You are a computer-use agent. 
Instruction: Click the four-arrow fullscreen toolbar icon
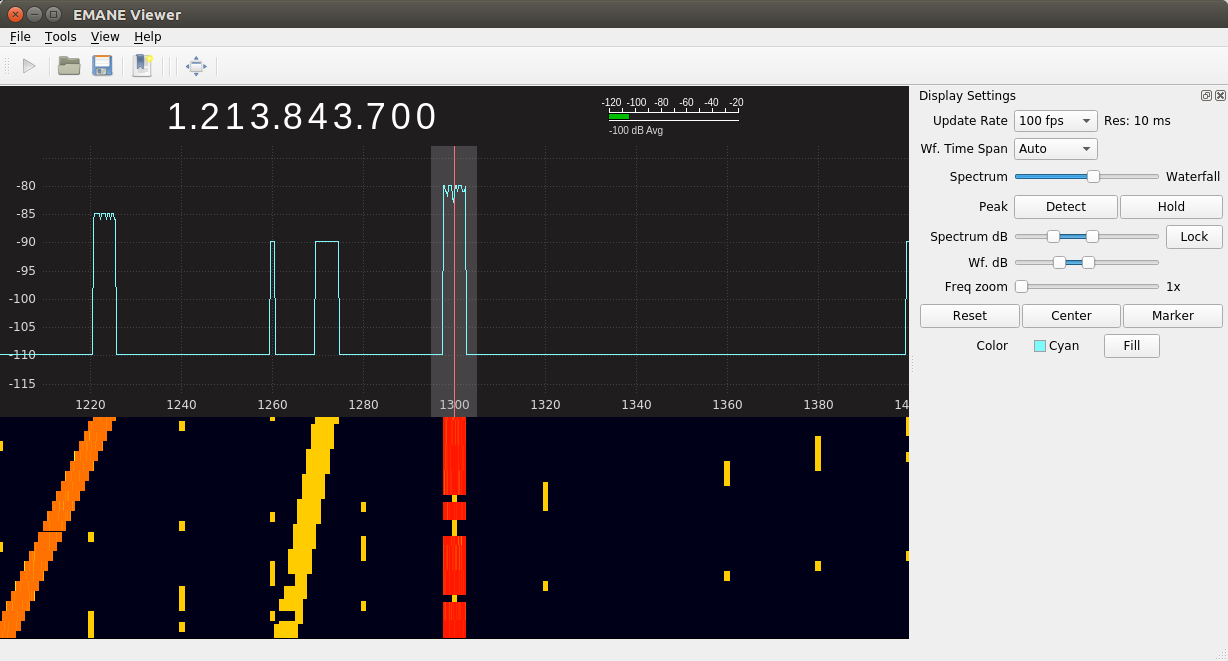tap(196, 66)
